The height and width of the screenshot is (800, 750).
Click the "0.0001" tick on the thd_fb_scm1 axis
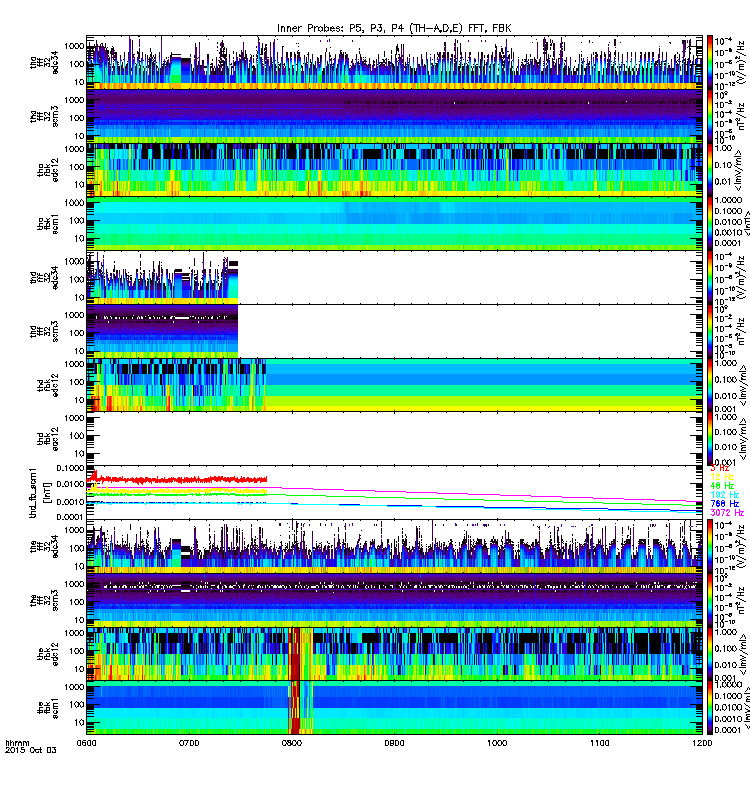coord(70,516)
